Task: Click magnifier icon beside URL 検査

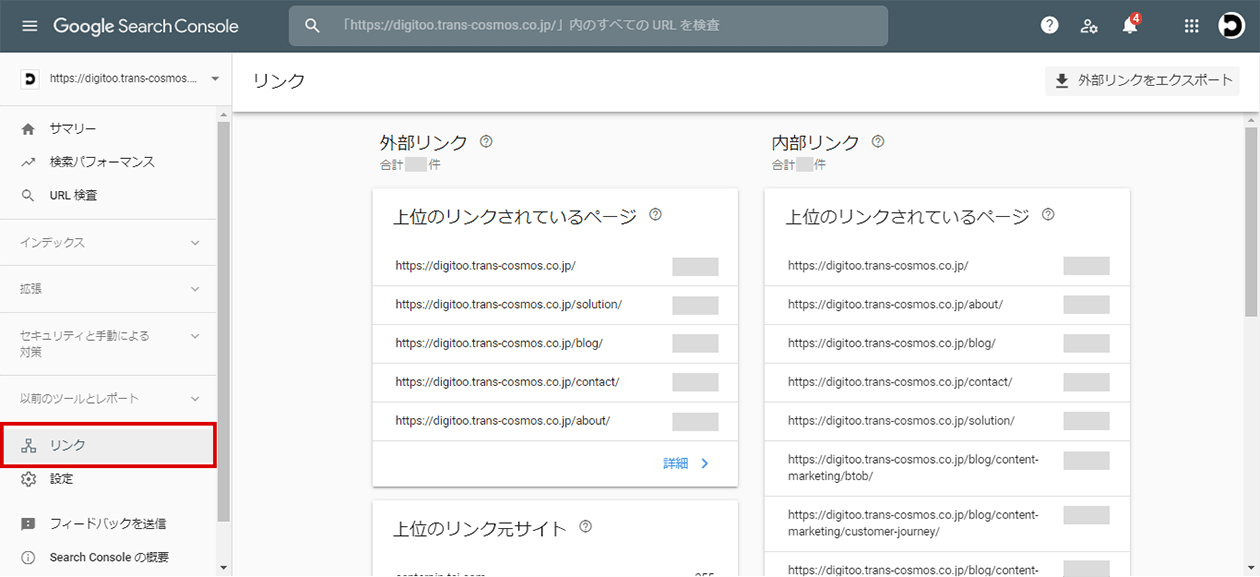Action: tap(28, 196)
